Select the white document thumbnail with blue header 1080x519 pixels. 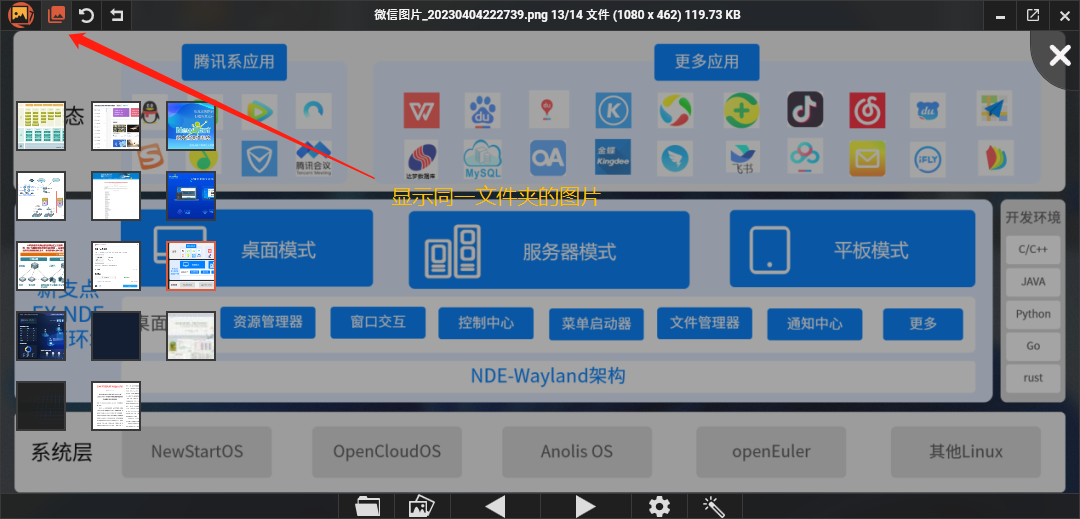116,196
